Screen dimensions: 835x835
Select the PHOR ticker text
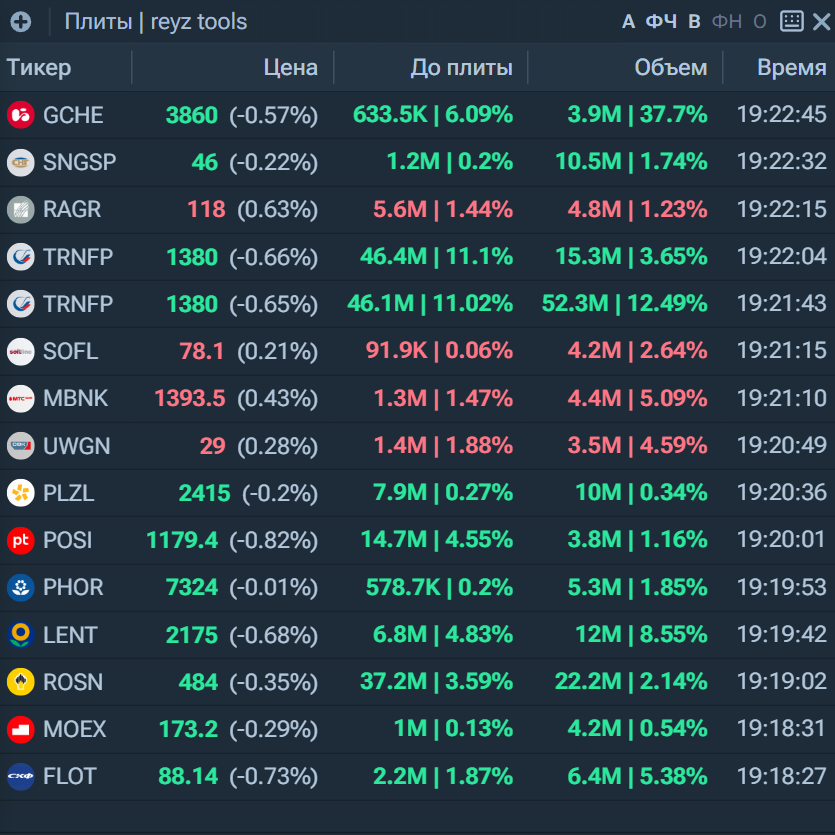(73, 587)
